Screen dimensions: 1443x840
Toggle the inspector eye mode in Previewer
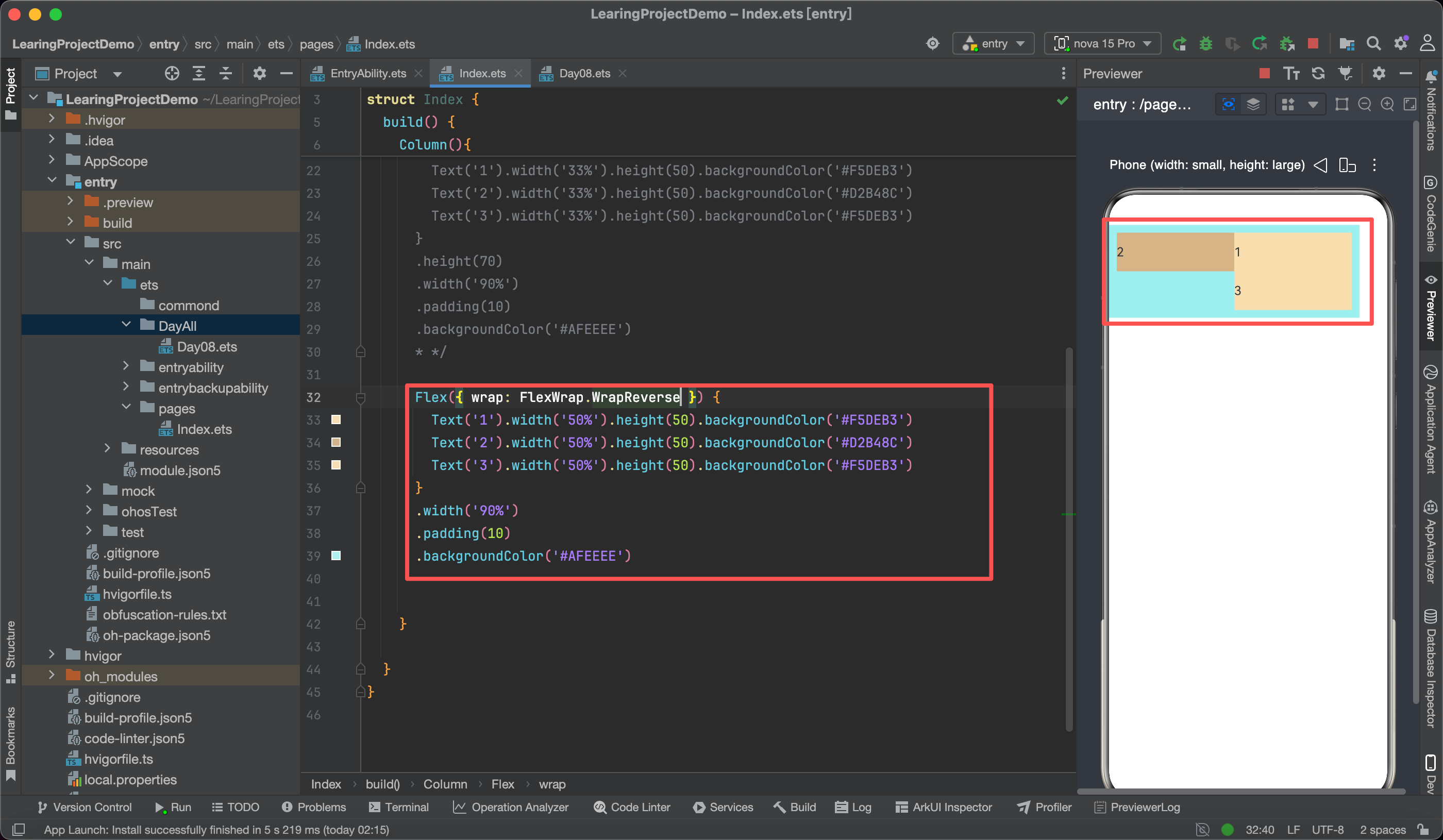tap(1228, 104)
